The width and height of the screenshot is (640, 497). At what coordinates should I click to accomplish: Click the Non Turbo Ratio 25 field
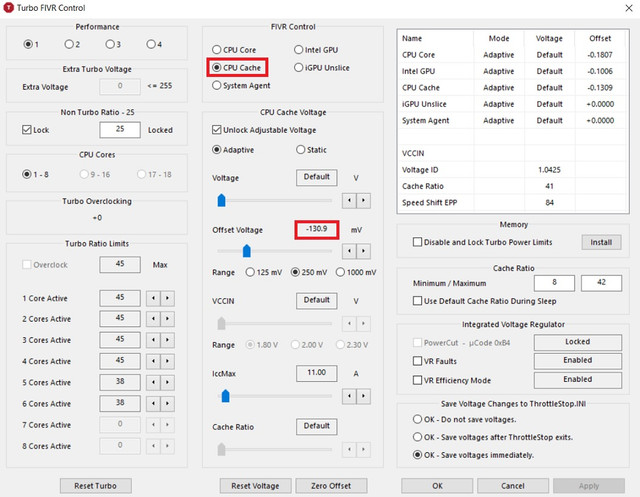pos(120,130)
